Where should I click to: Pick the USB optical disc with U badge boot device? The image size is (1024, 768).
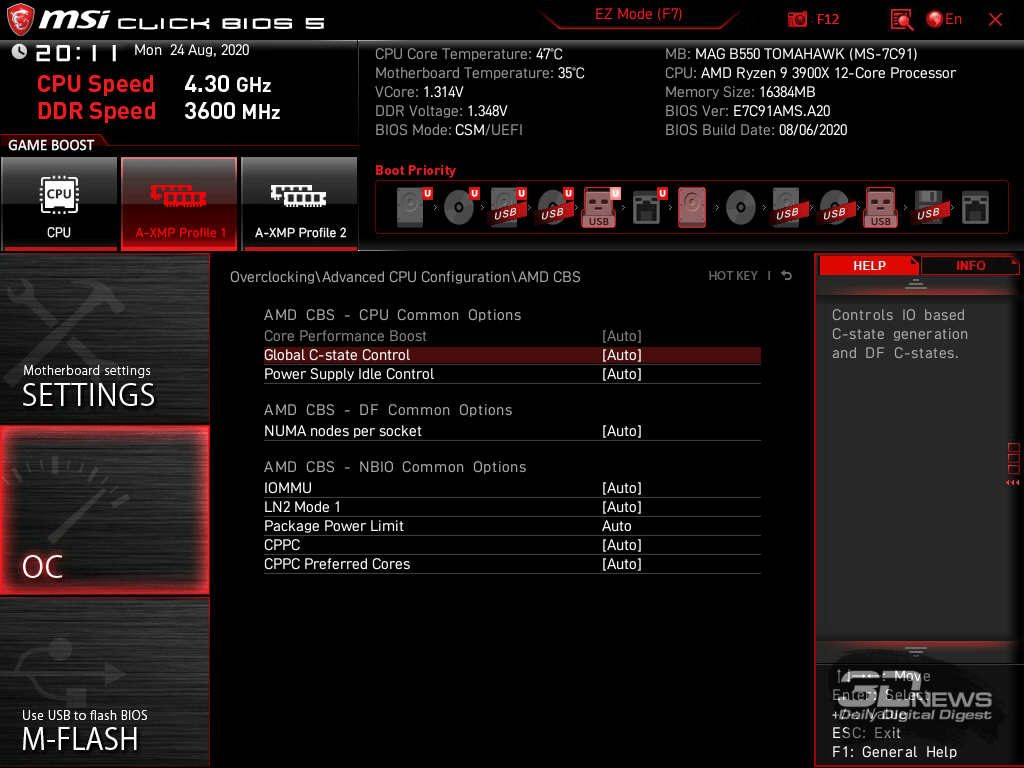point(554,208)
